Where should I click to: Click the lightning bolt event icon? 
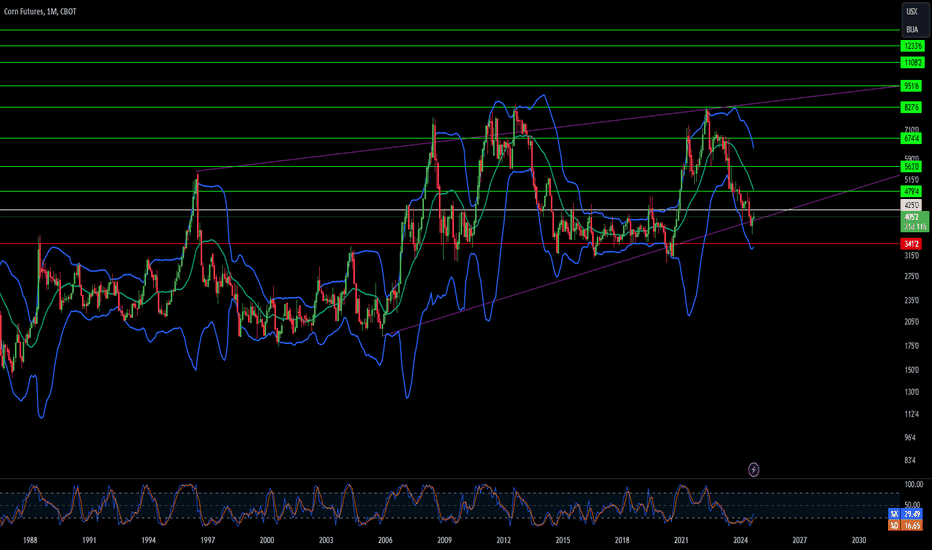pos(753,470)
